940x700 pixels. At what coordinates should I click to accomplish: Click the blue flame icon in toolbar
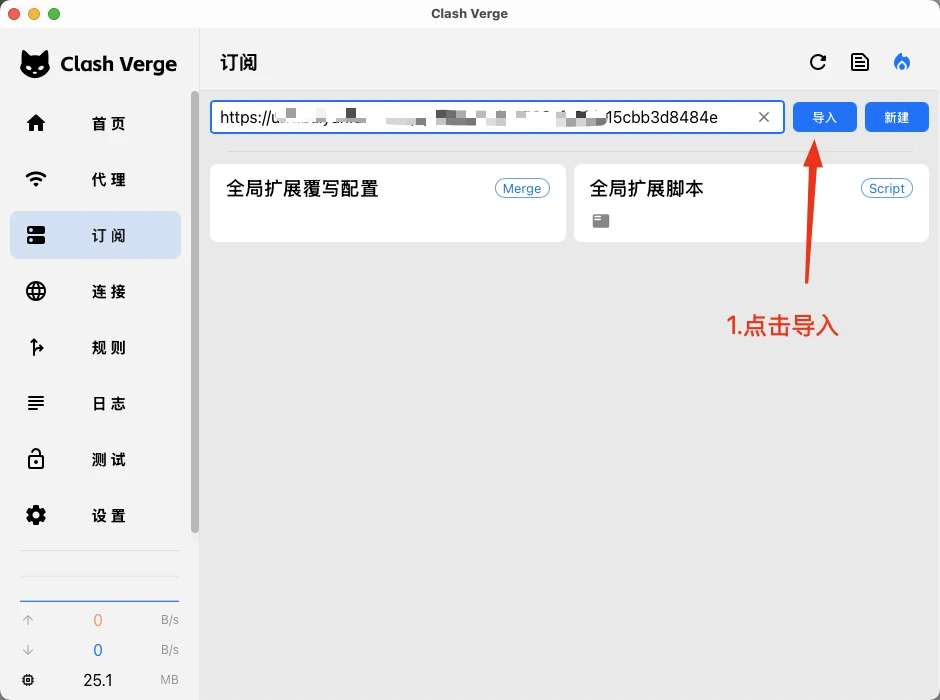[x=901, y=61]
